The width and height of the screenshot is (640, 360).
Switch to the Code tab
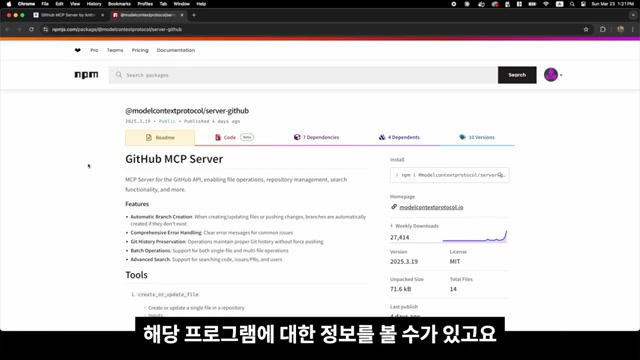[234, 138]
